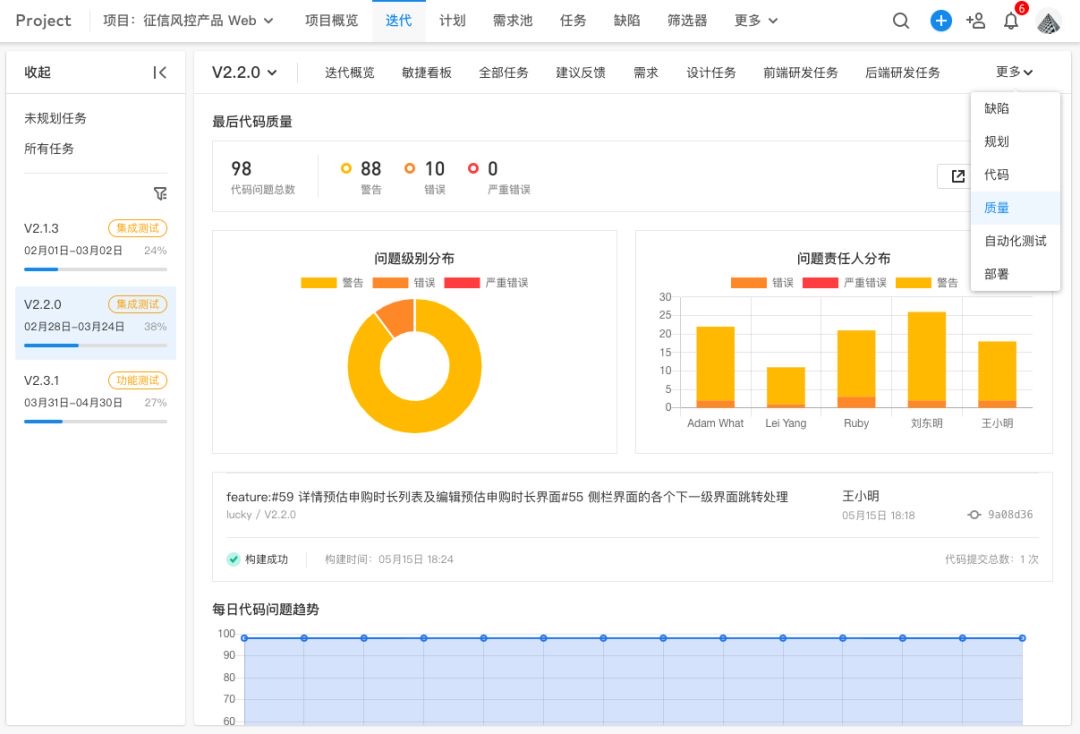Open code quality report in new window icon
The image size is (1080, 734).
tap(956, 175)
